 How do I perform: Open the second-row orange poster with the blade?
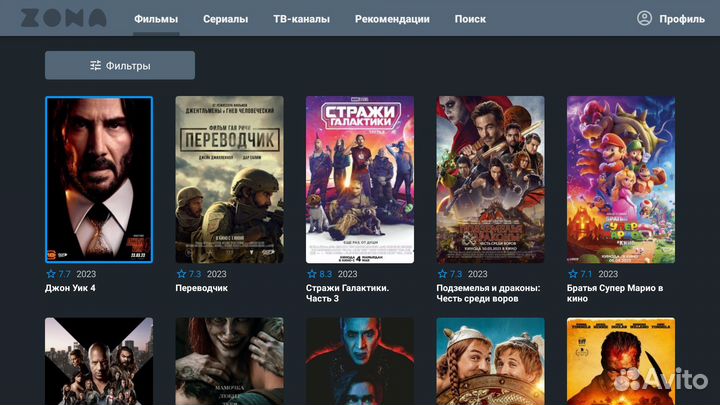click(621, 361)
